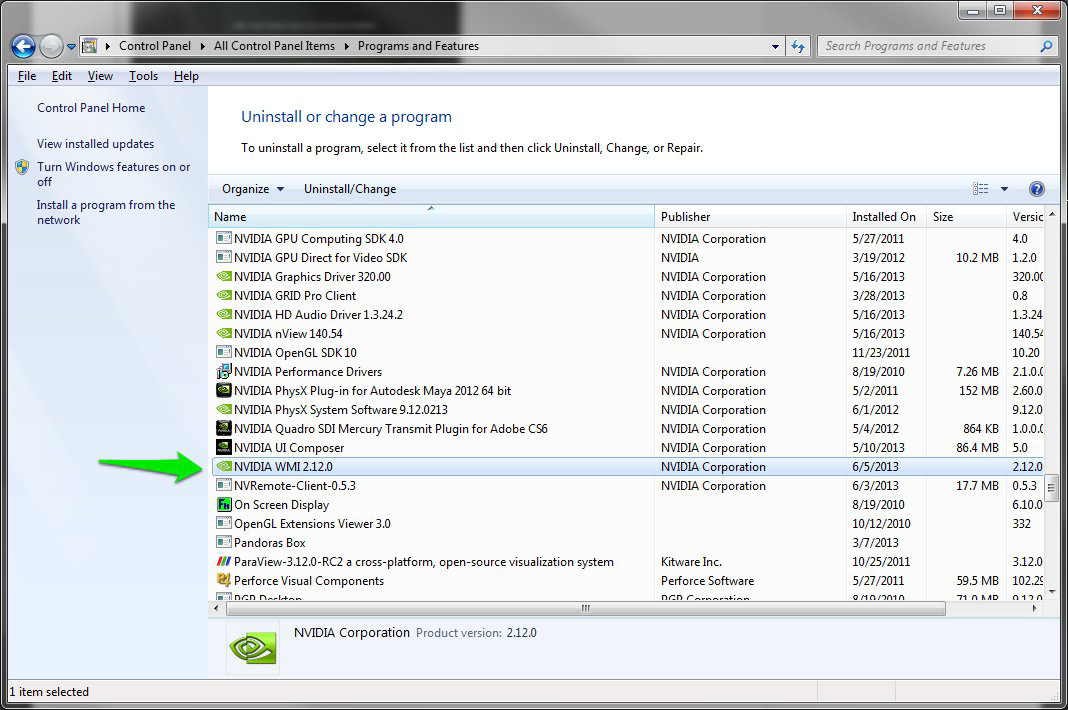Select Perforce Software publisher cell

click(707, 581)
